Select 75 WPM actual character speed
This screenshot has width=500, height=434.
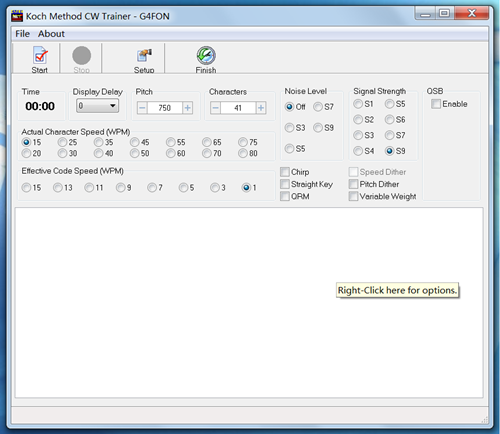[x=243, y=142]
